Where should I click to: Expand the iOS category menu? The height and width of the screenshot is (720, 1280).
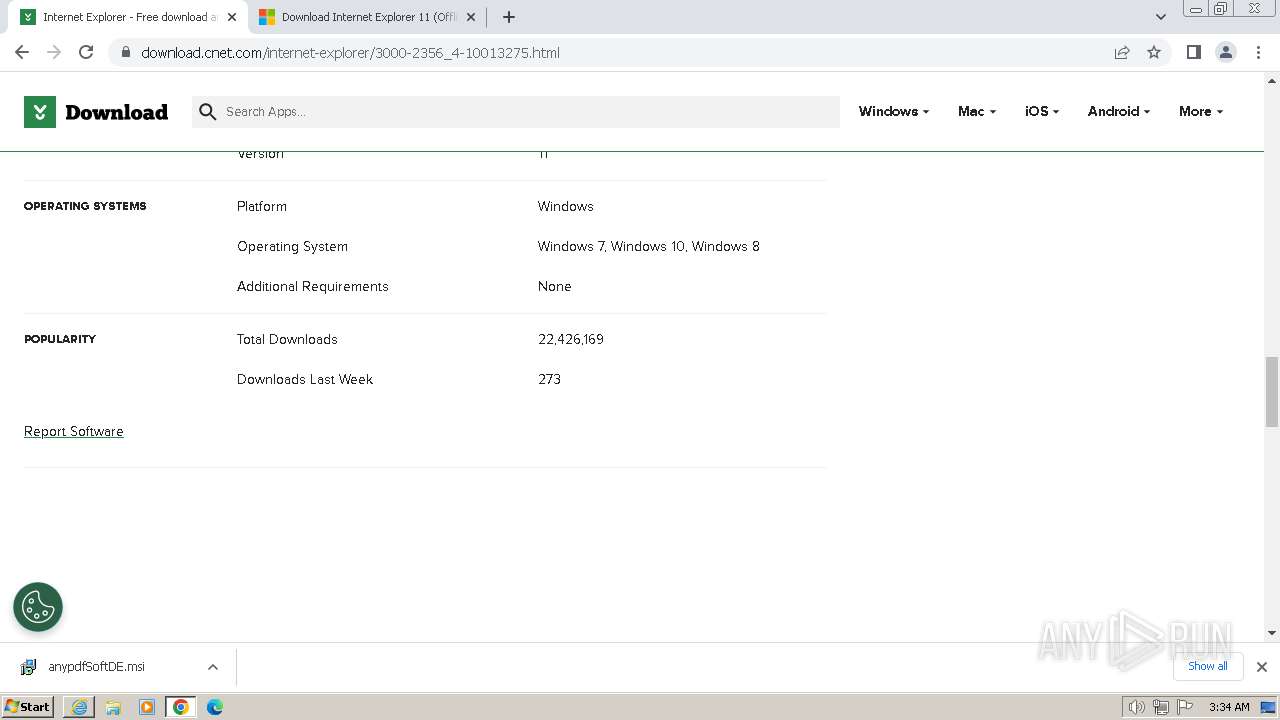click(x=1042, y=111)
